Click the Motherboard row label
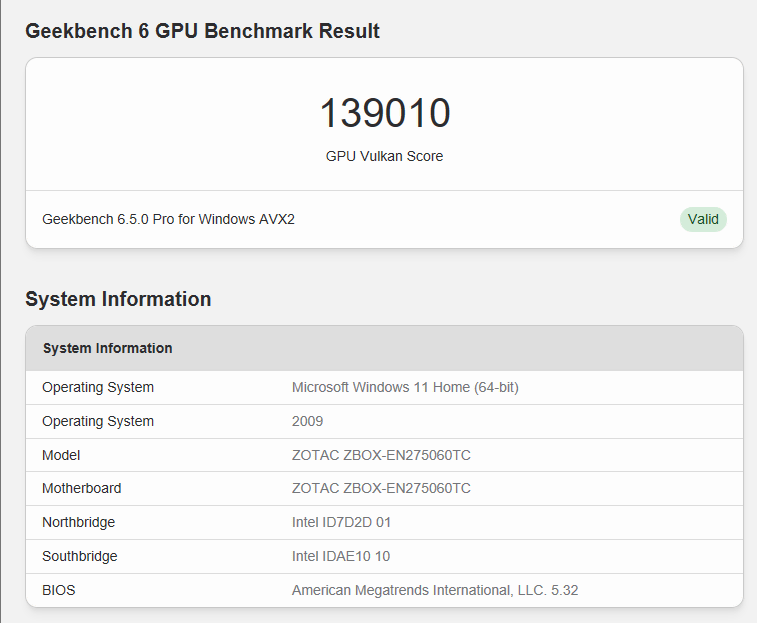 coord(82,488)
